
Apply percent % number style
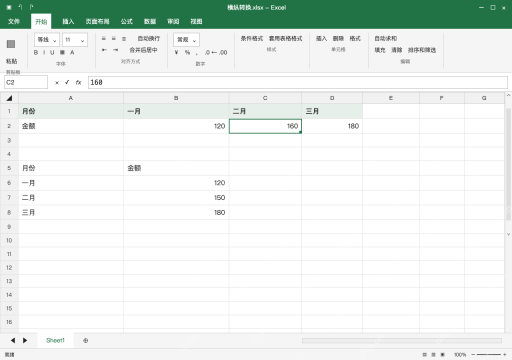[187, 52]
